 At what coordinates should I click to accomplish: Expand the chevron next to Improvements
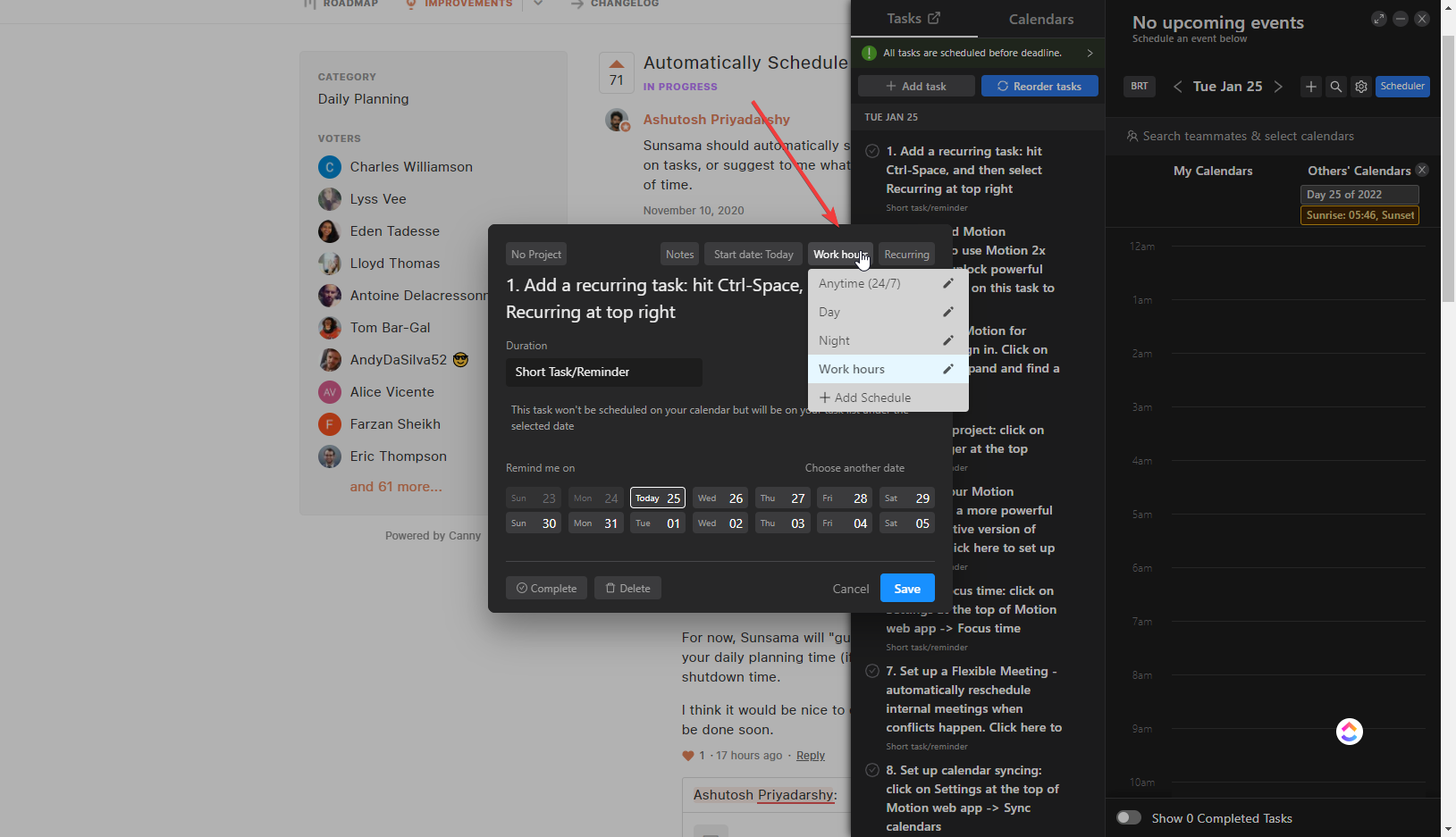[x=538, y=4]
